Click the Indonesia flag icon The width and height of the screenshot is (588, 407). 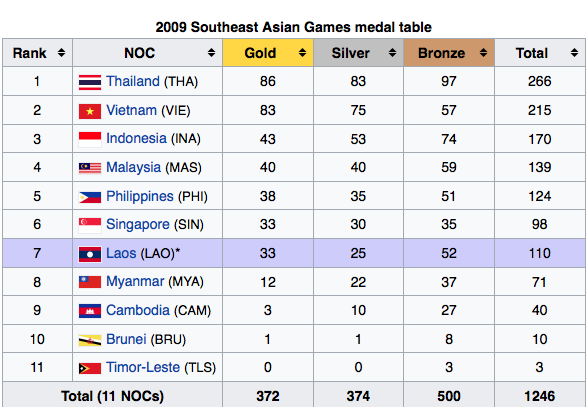pos(90,140)
